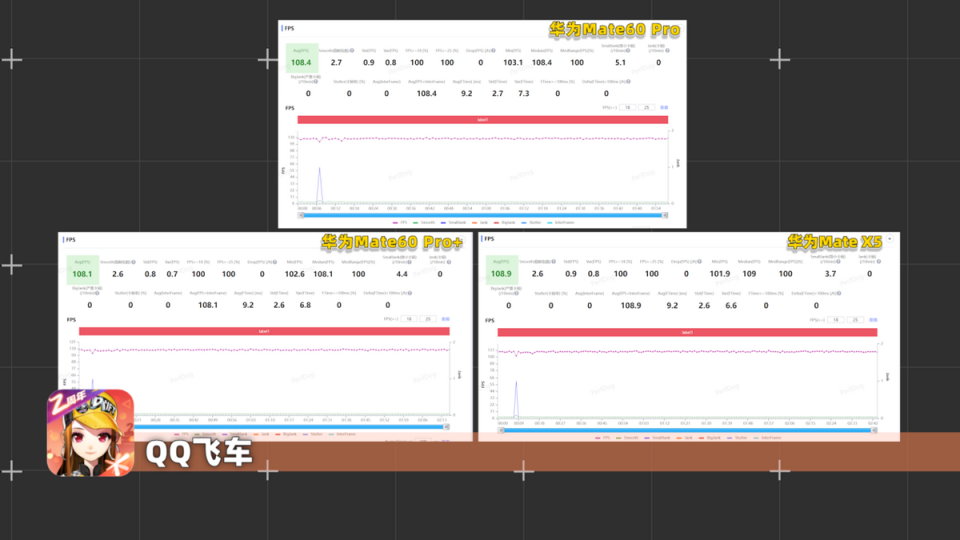Click blue reset link in Mate60 Pro+ panel
The image size is (960, 540).
coord(446,319)
